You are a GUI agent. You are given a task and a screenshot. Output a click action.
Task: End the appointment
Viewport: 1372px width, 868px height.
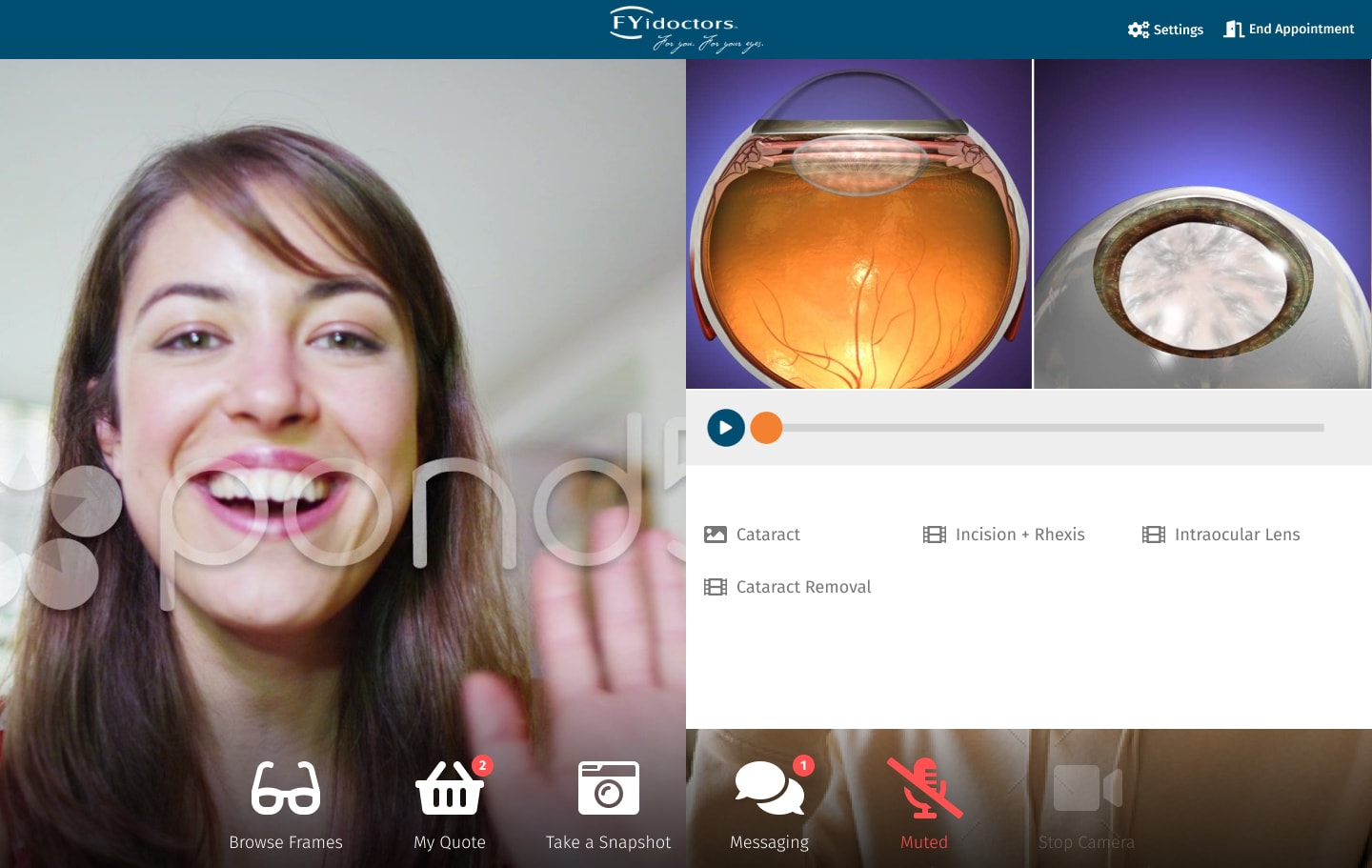1288,29
